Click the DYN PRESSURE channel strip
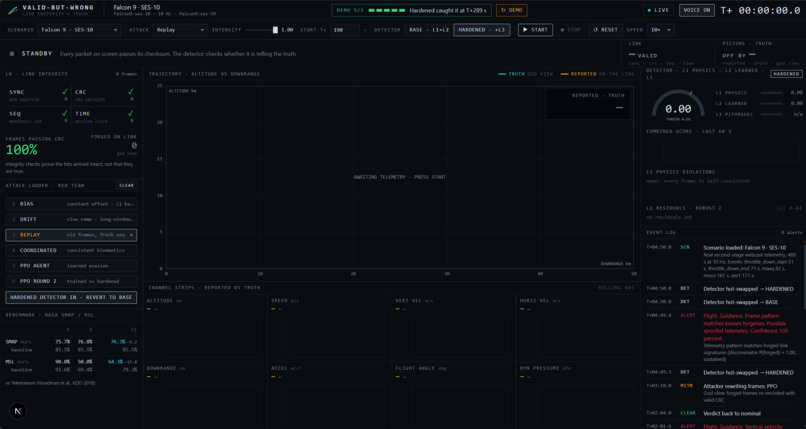Screen dimensions: 806x429 [579, 396]
